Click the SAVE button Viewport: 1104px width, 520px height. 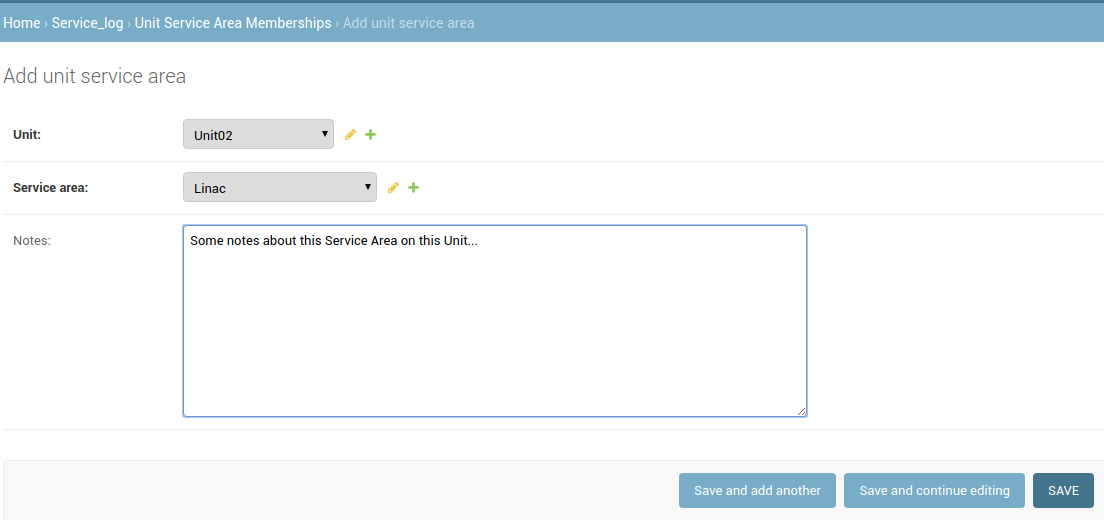tap(1063, 490)
